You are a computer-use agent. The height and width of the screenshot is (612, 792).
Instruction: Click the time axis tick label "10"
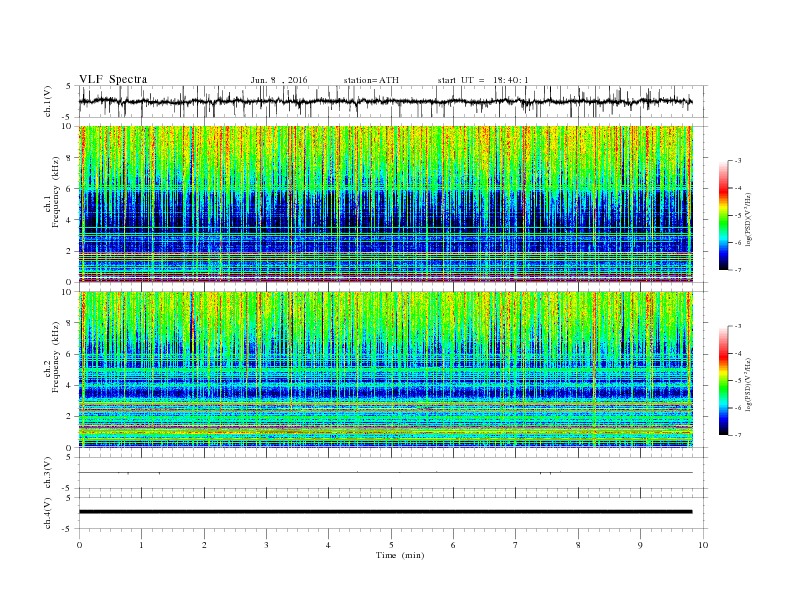[x=703, y=545]
